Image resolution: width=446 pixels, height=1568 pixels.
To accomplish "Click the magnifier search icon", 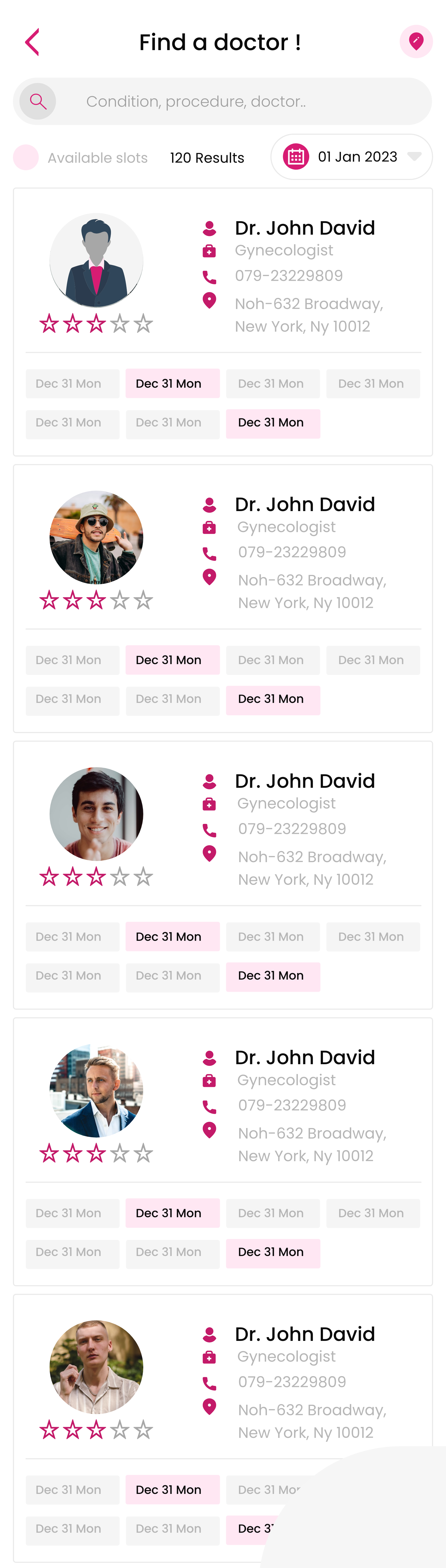I will tap(38, 101).
